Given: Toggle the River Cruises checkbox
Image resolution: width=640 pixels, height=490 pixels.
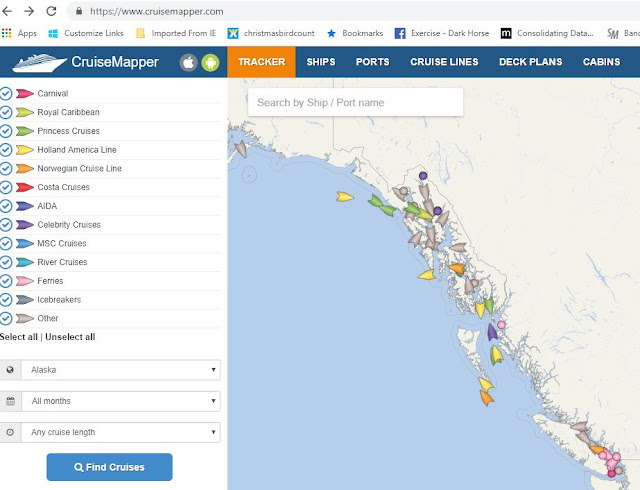Looking at the screenshot, I should 6,262.
